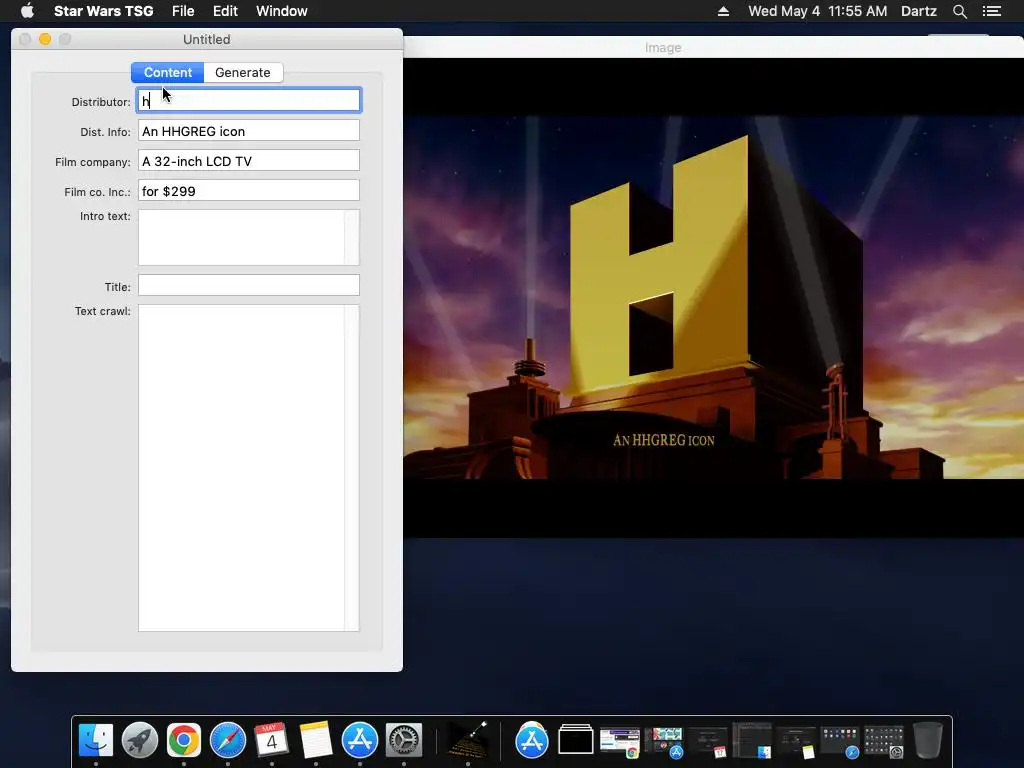This screenshot has height=768, width=1024.
Task: Open the Trash in the Dock
Action: click(x=927, y=741)
